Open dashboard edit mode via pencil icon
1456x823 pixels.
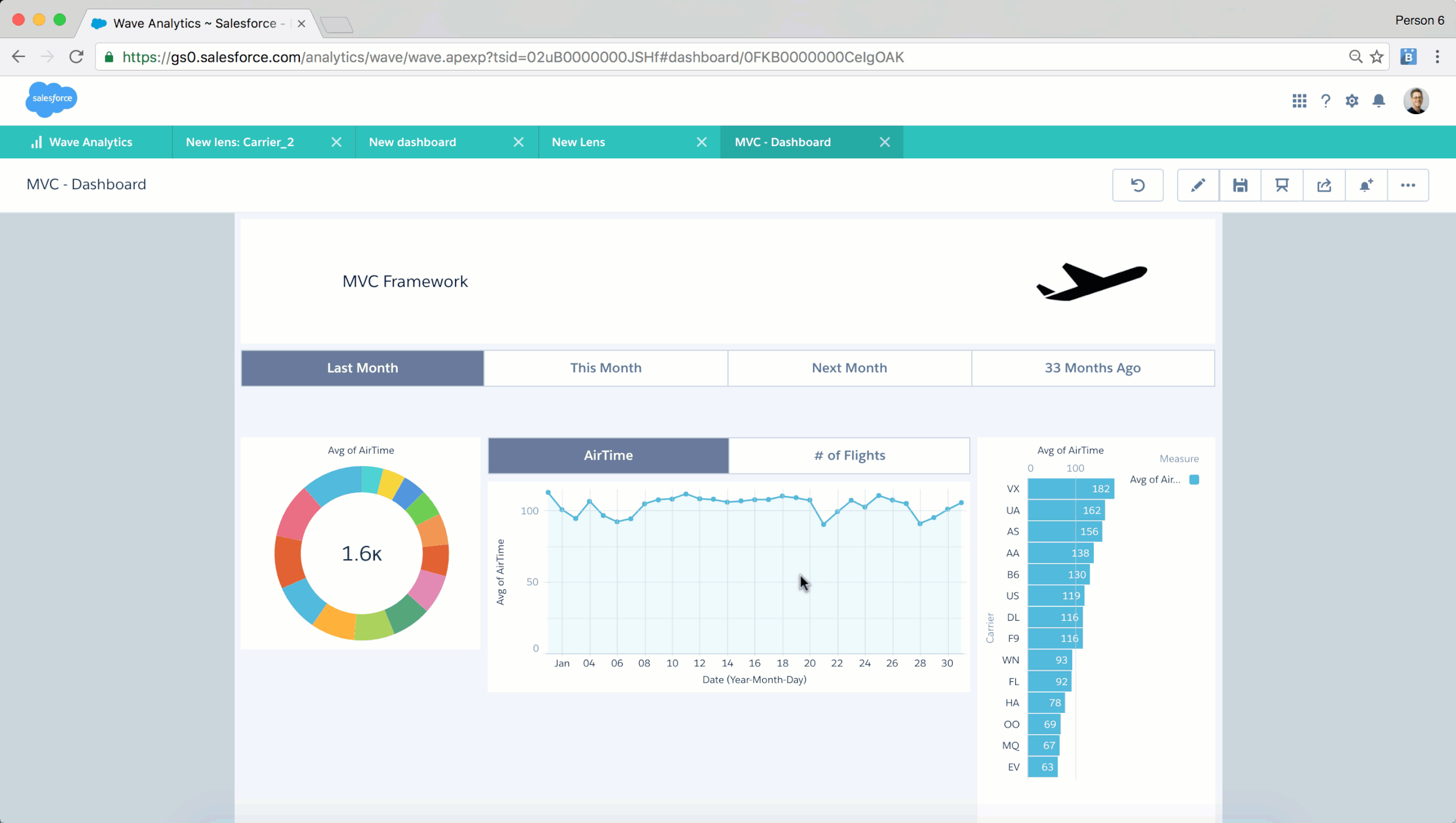pos(1198,185)
